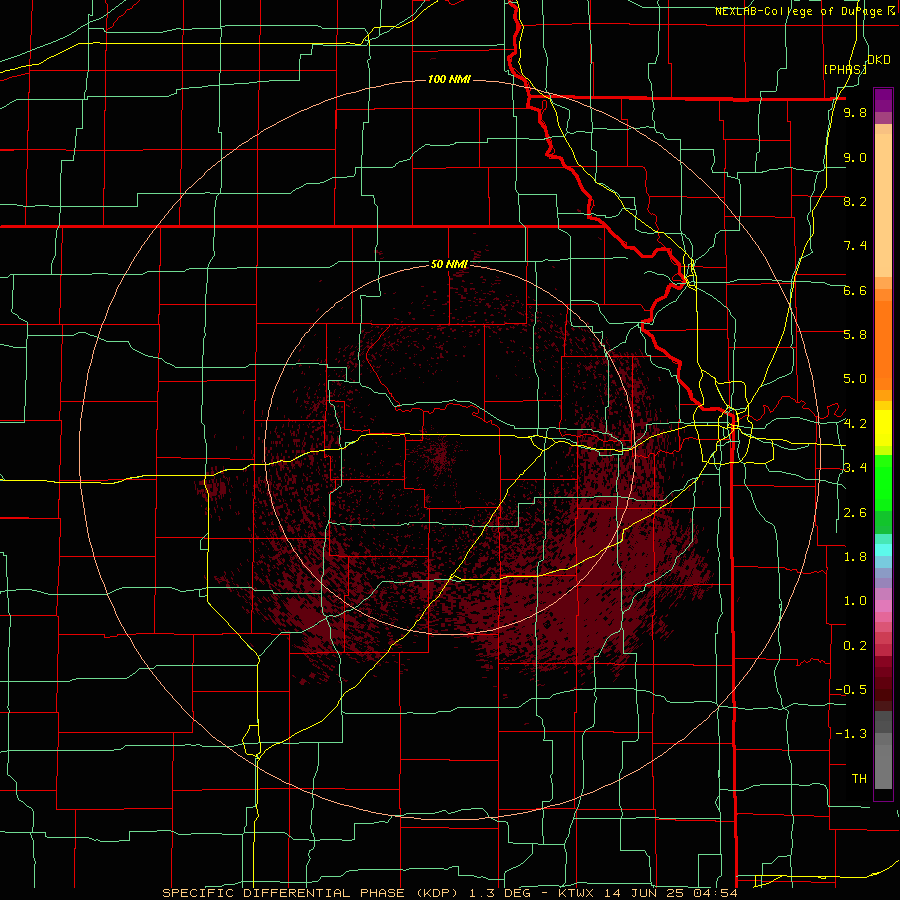Click the [PHAS] units label

(845, 69)
